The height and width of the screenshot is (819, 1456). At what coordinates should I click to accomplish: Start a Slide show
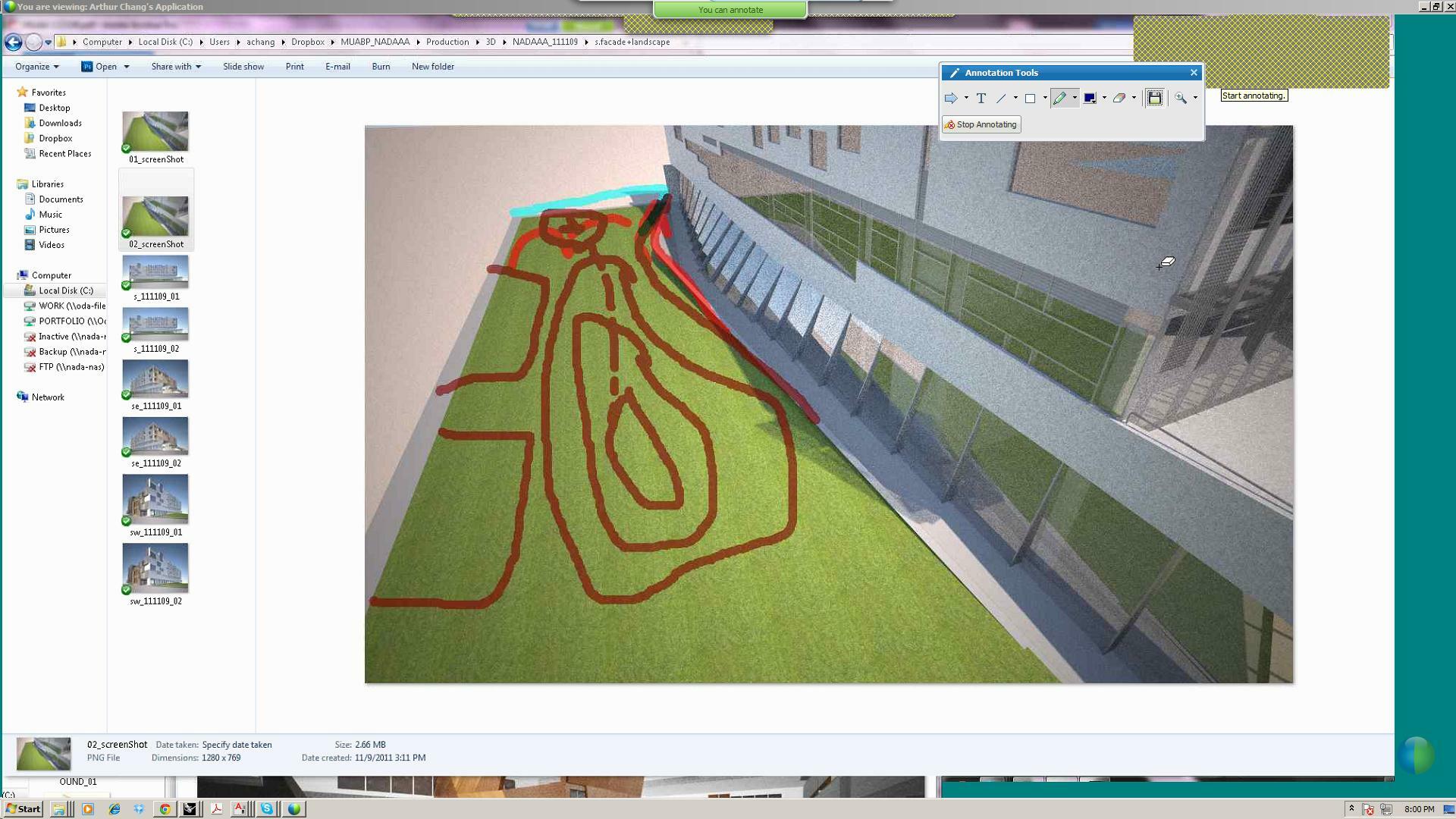click(243, 67)
